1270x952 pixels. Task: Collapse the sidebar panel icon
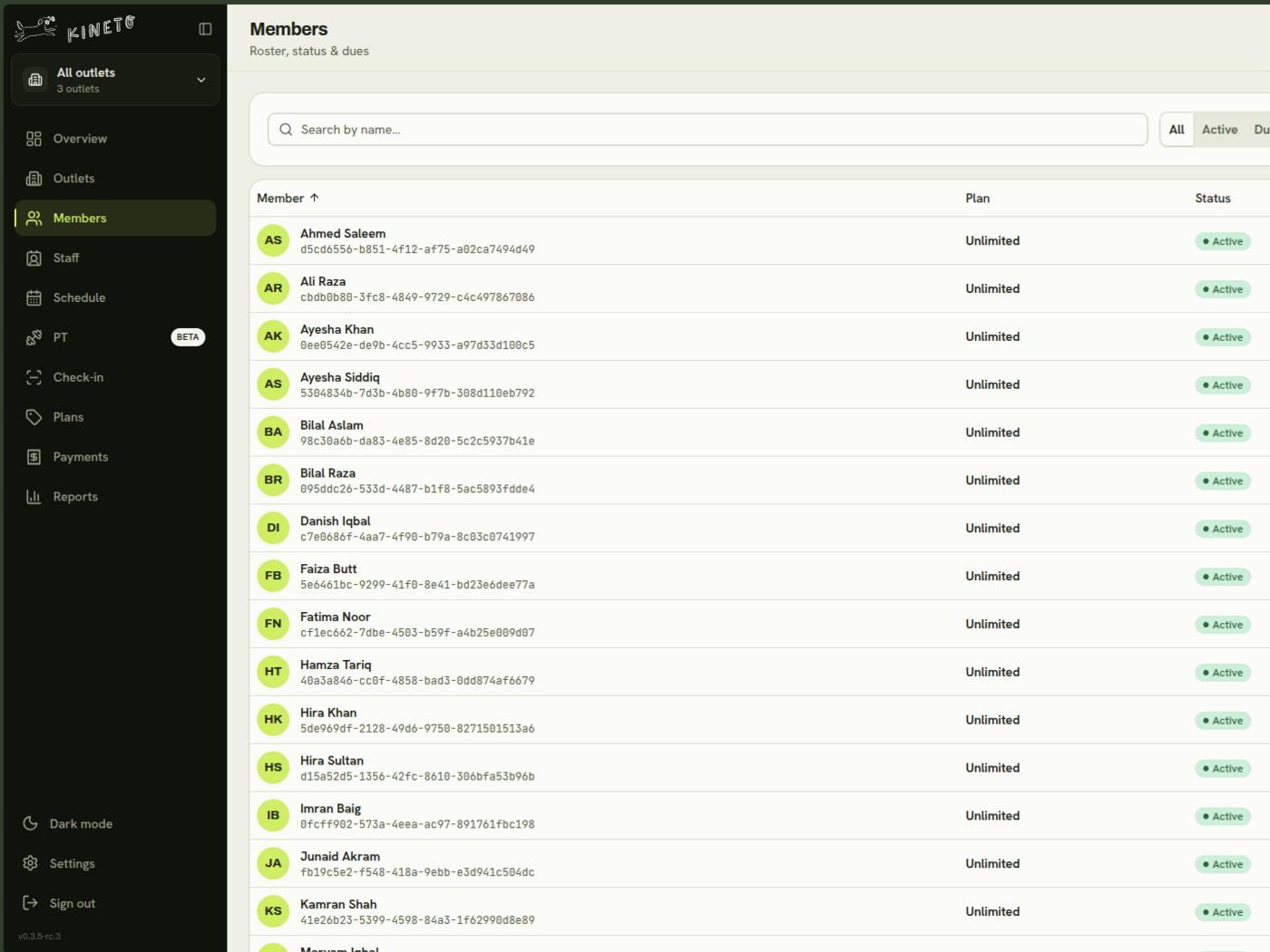(205, 29)
